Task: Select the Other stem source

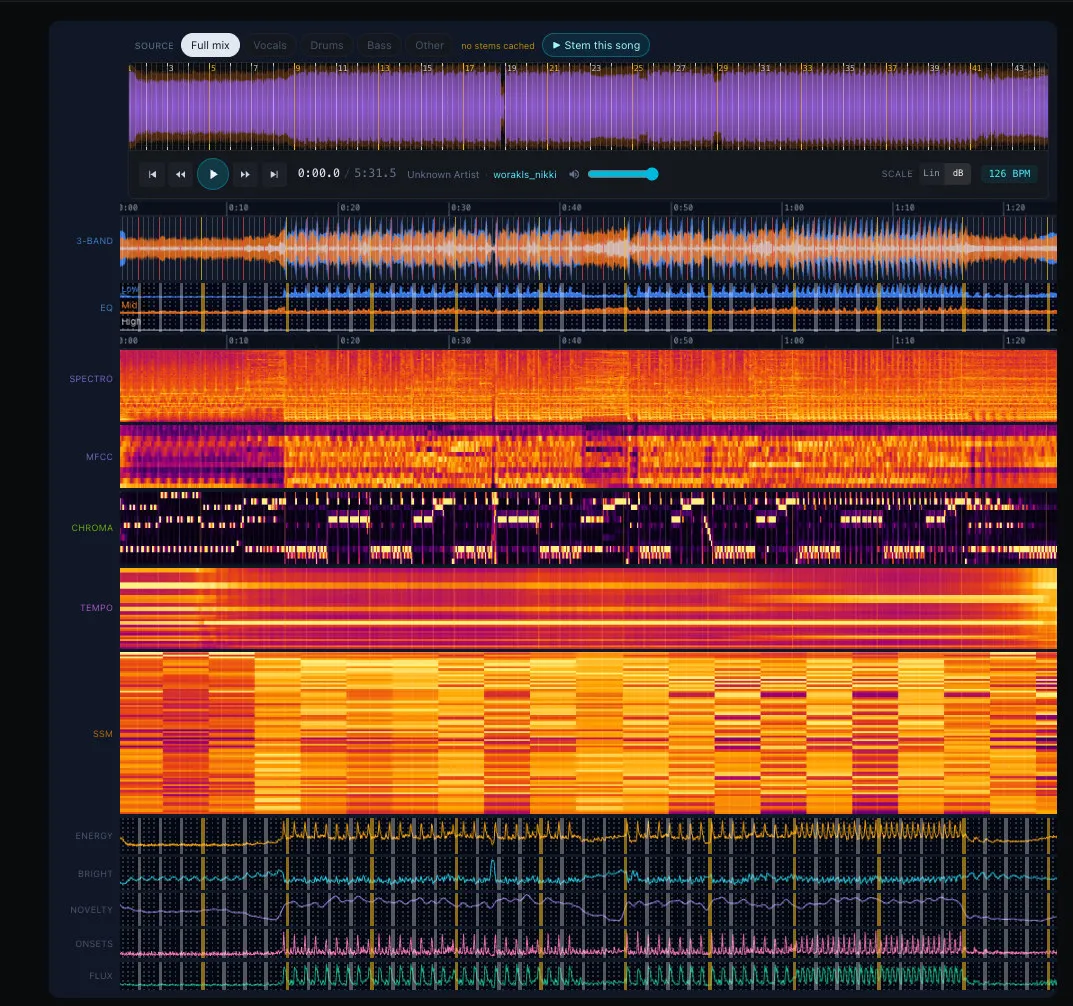Action: coord(429,45)
